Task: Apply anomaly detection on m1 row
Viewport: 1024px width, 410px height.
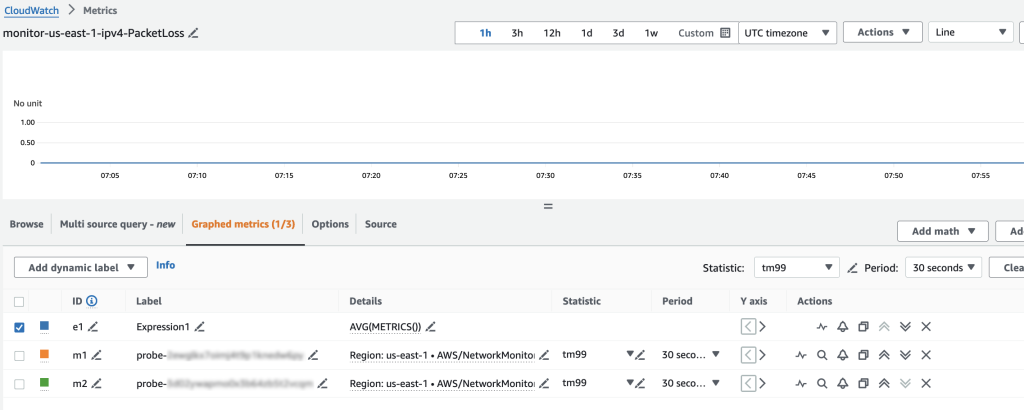Action: pyautogui.click(x=801, y=355)
